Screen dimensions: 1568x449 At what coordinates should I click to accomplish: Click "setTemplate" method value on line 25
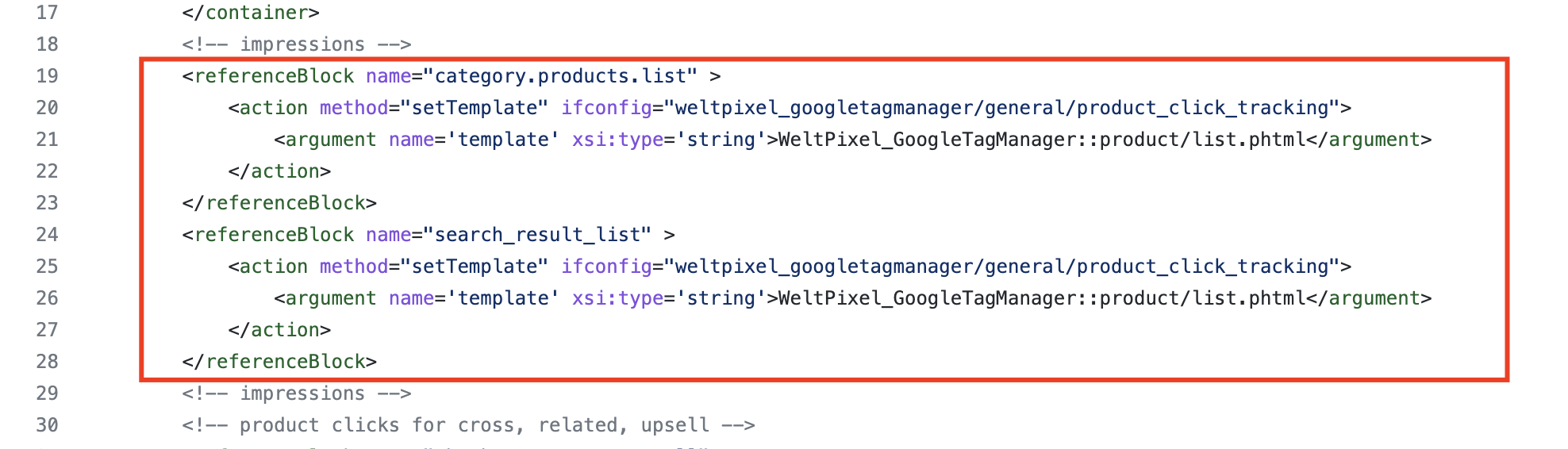click(x=474, y=267)
